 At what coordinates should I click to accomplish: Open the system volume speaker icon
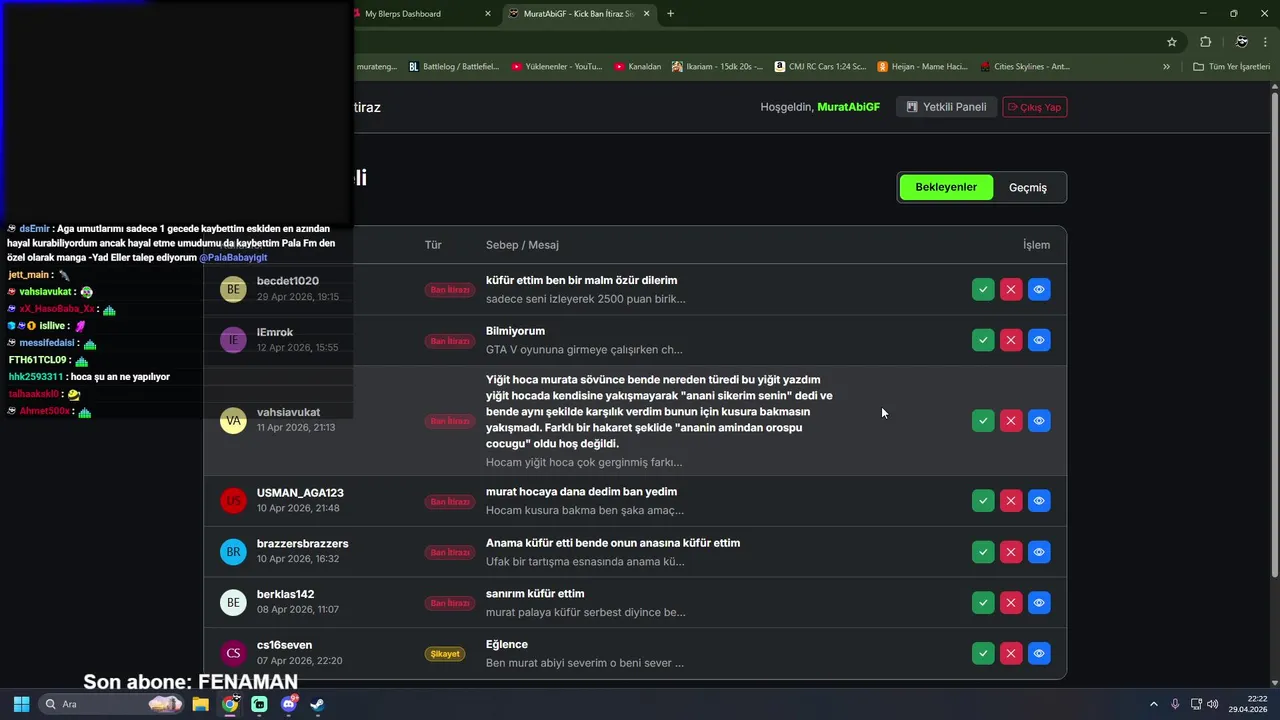[1212, 704]
